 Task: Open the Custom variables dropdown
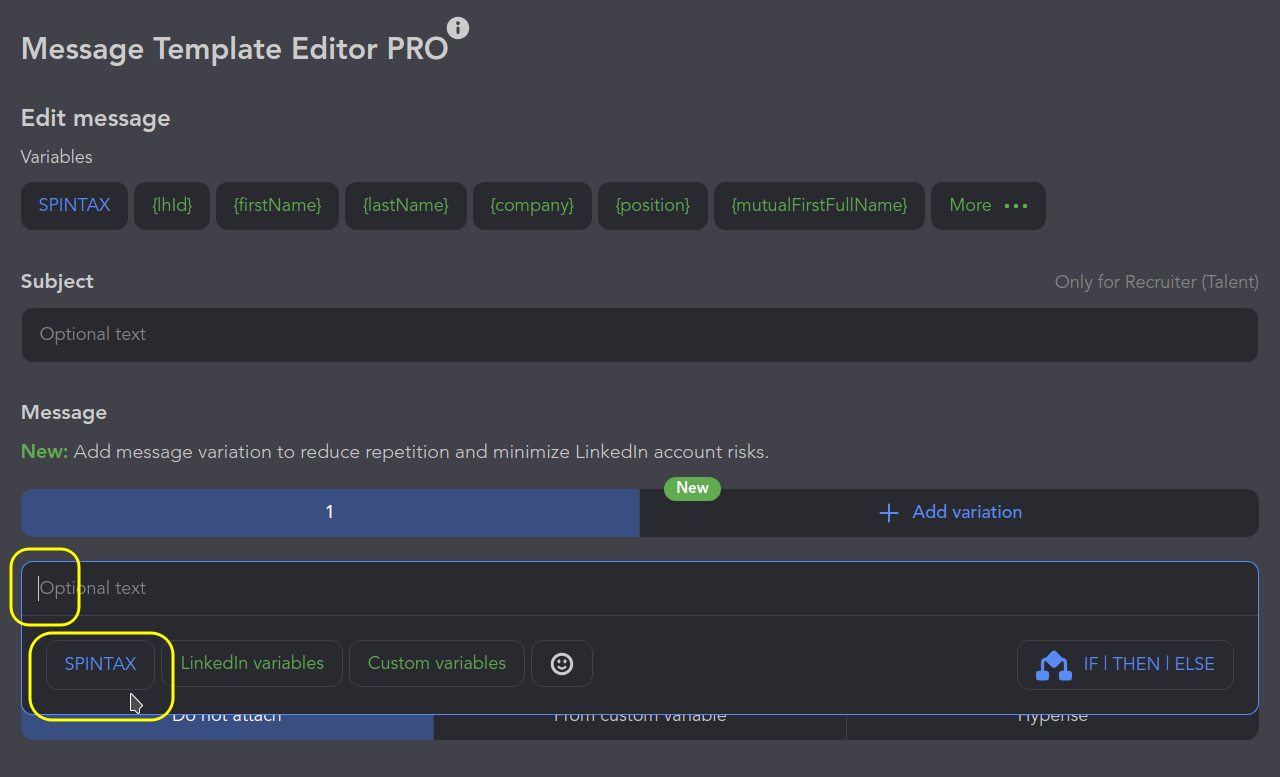(437, 664)
